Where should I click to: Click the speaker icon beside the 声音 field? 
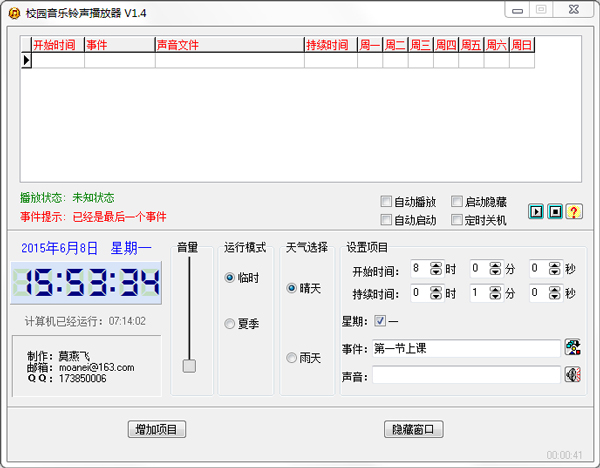click(x=573, y=374)
